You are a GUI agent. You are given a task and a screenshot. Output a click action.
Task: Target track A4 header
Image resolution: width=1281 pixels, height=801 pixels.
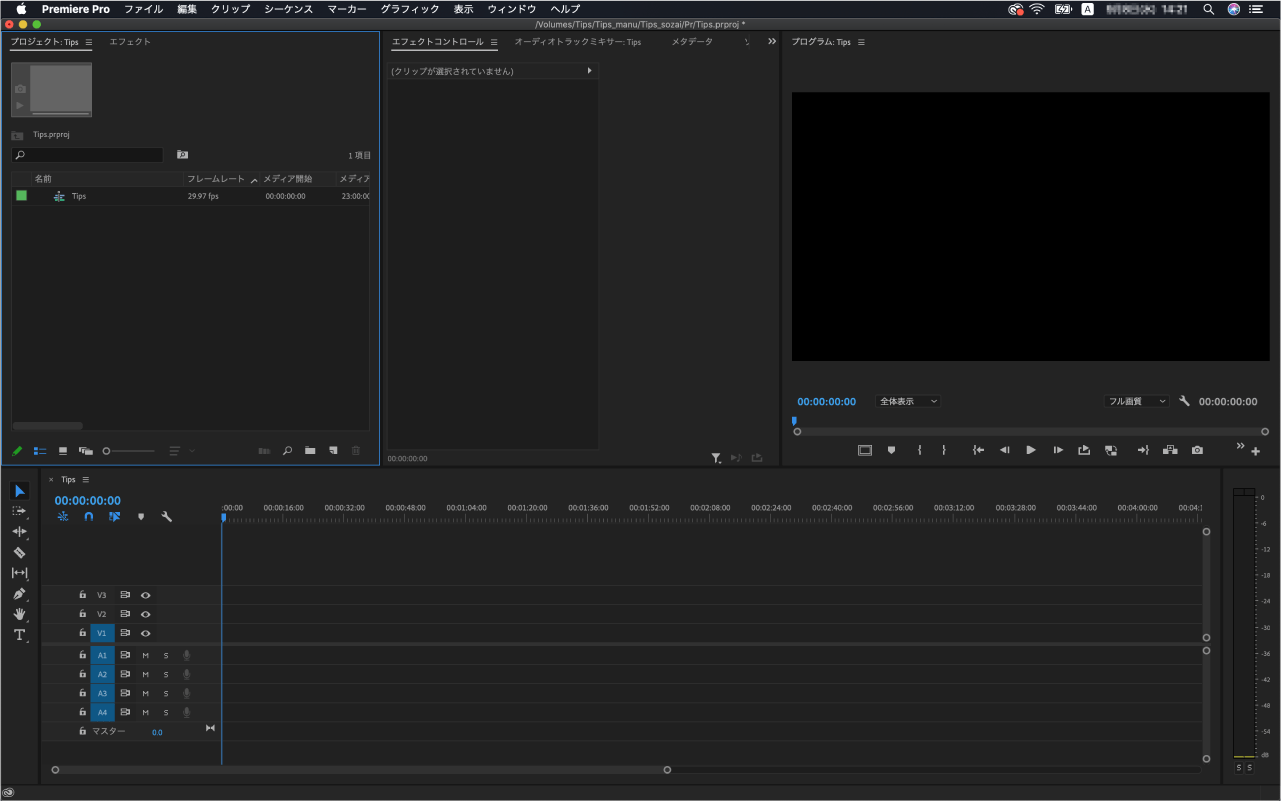coord(101,713)
